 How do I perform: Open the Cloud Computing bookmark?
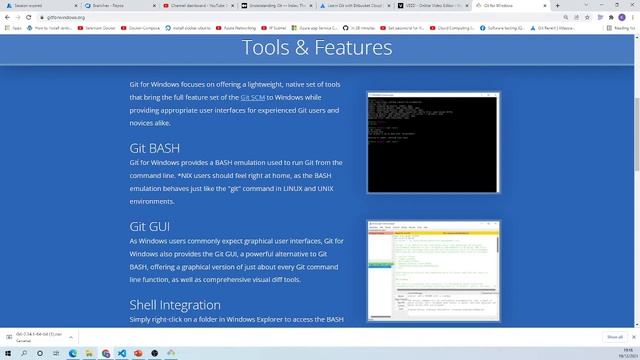[452, 28]
